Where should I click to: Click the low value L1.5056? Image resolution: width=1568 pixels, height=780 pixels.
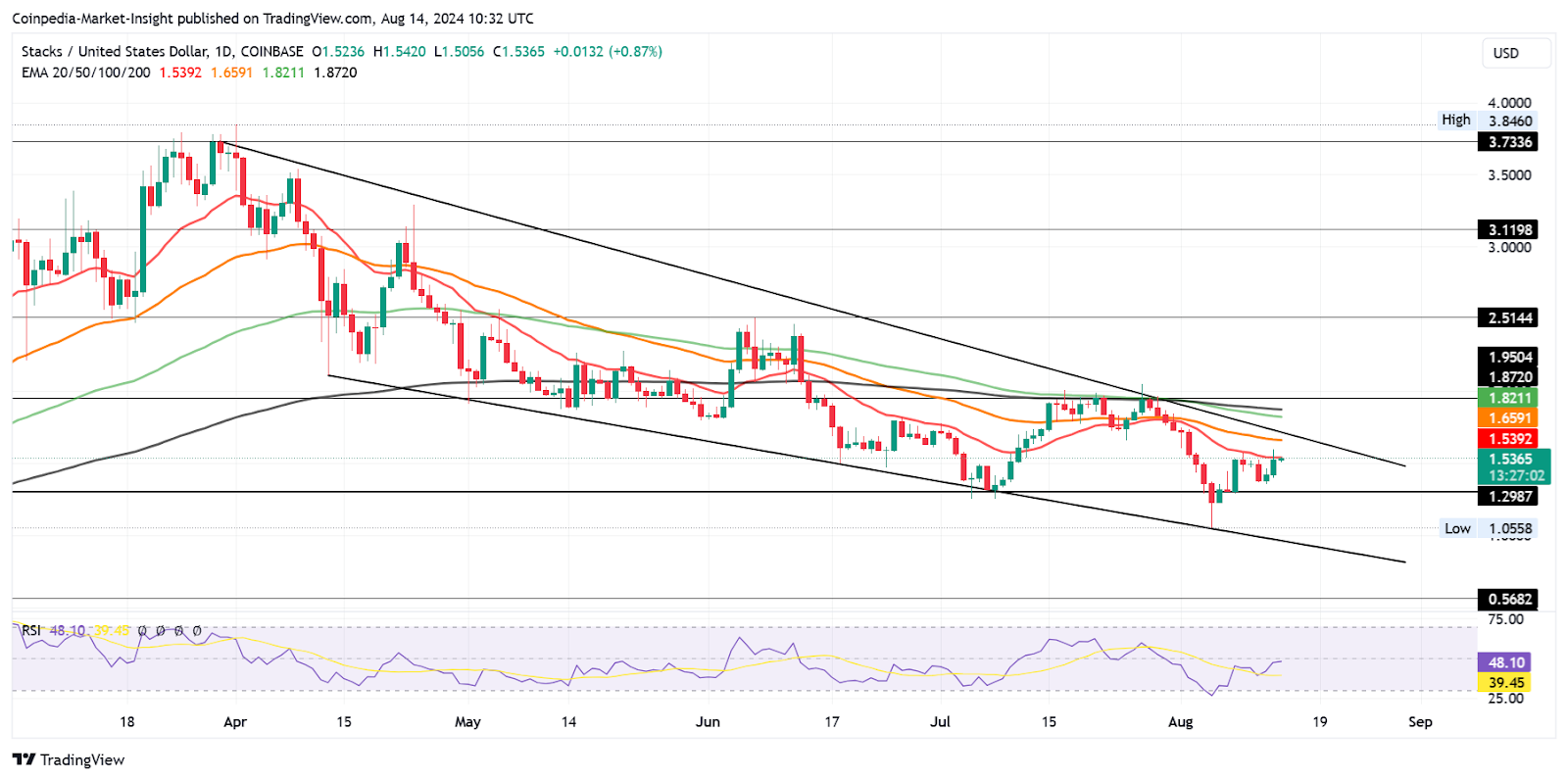pos(459,51)
